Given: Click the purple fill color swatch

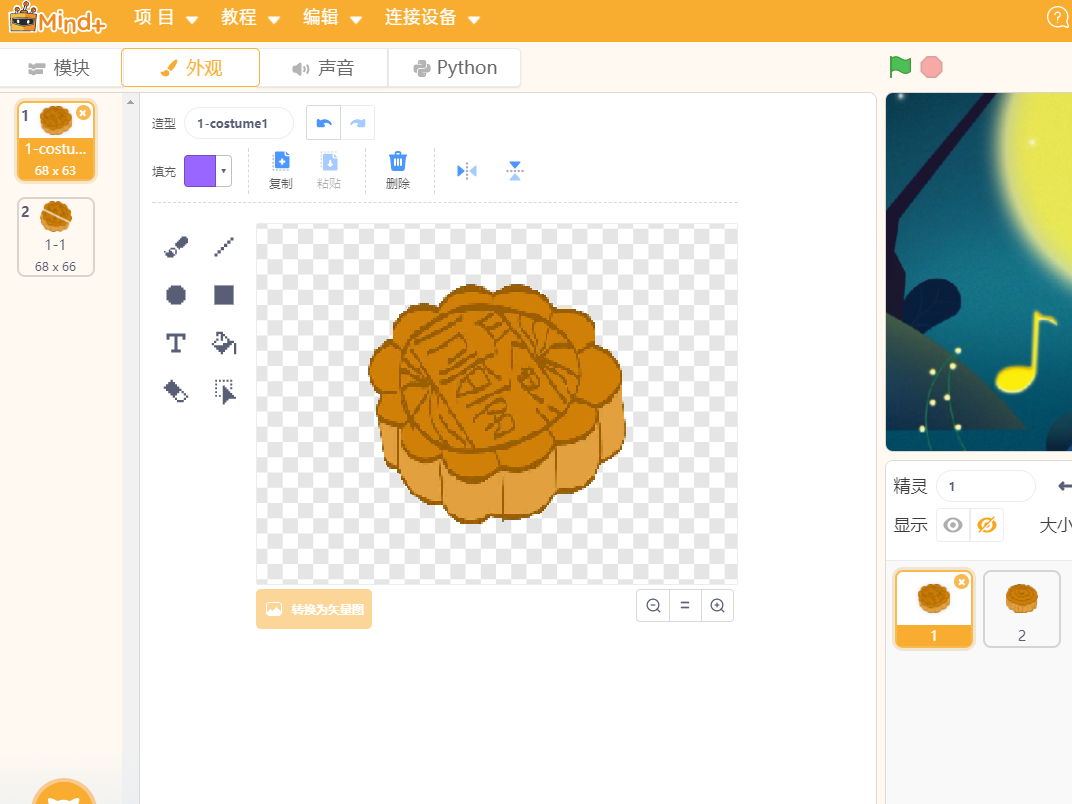Looking at the screenshot, I should click(200, 171).
